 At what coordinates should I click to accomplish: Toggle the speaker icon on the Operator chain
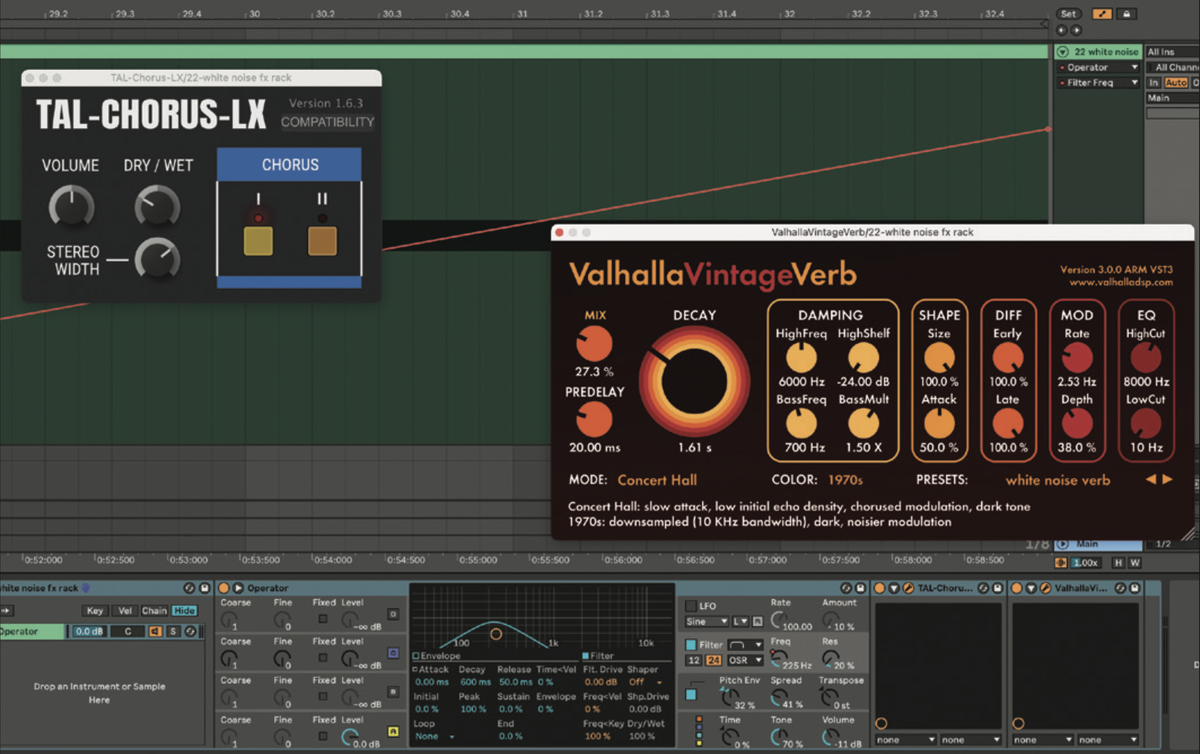pos(154,631)
